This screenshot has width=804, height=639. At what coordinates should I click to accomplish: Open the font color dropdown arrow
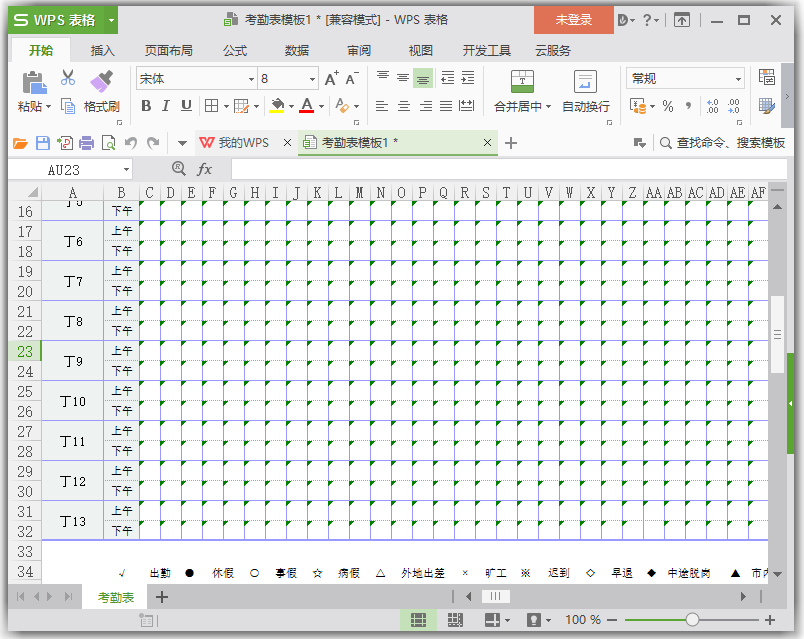[x=319, y=105]
